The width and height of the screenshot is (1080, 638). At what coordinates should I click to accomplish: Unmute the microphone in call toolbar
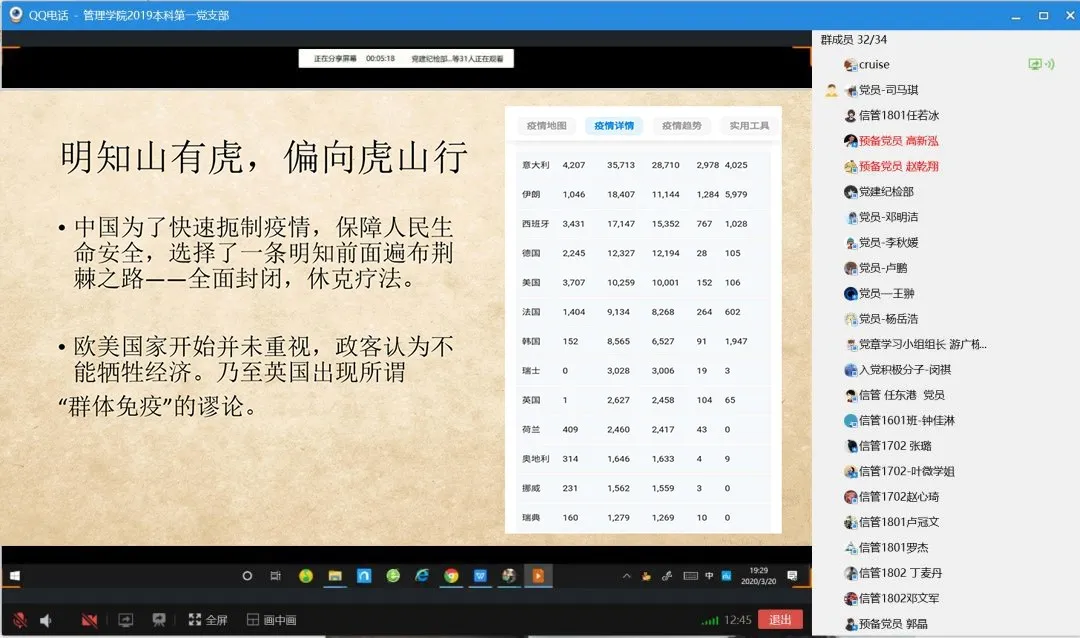[19, 620]
